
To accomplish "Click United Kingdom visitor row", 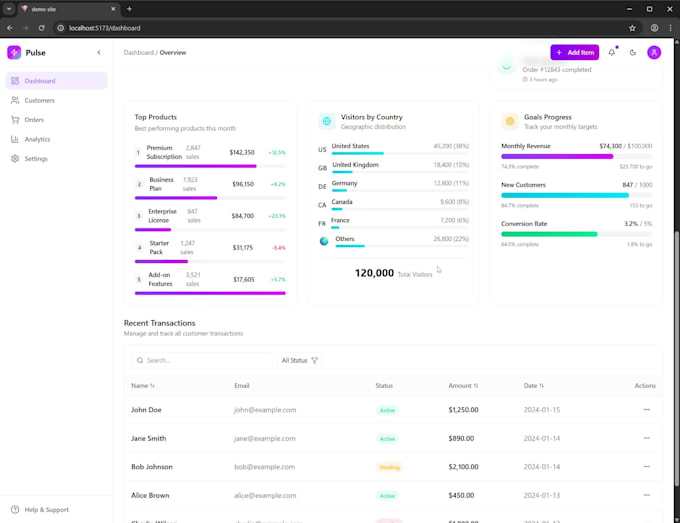I will click(393, 167).
